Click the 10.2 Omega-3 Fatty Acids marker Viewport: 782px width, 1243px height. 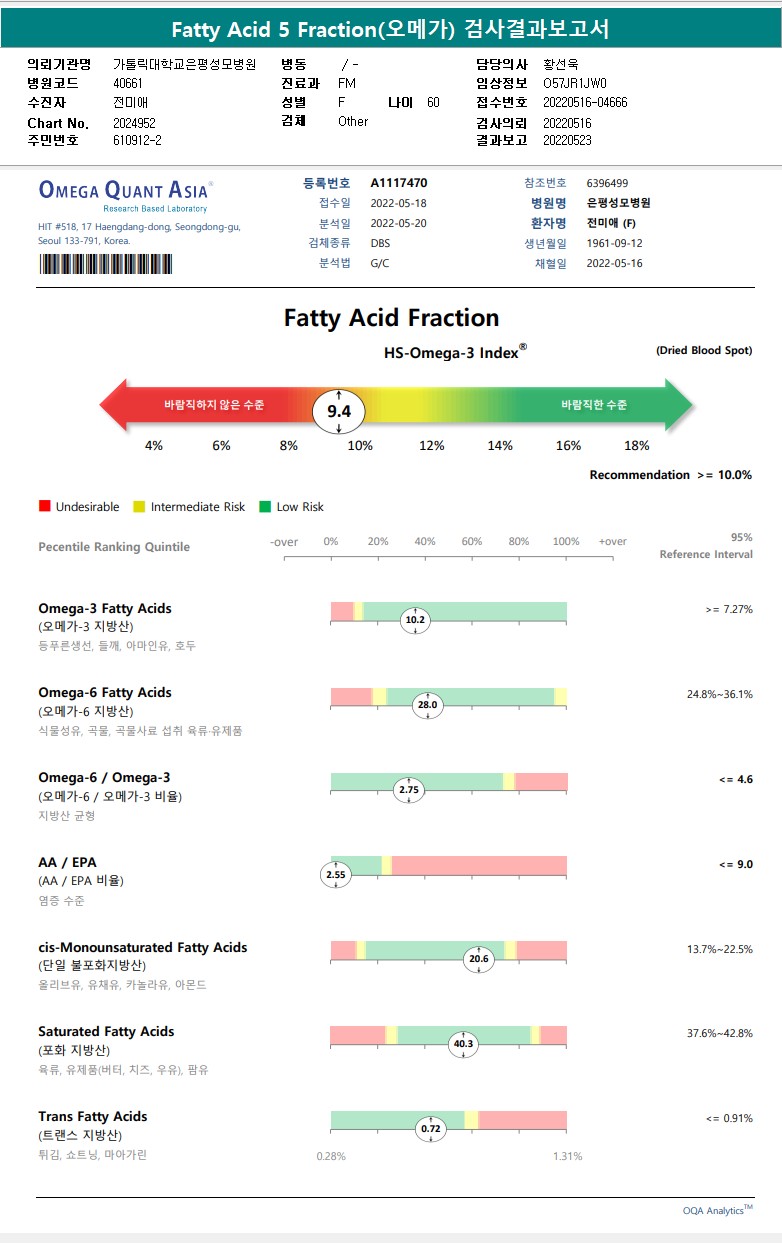coord(414,620)
